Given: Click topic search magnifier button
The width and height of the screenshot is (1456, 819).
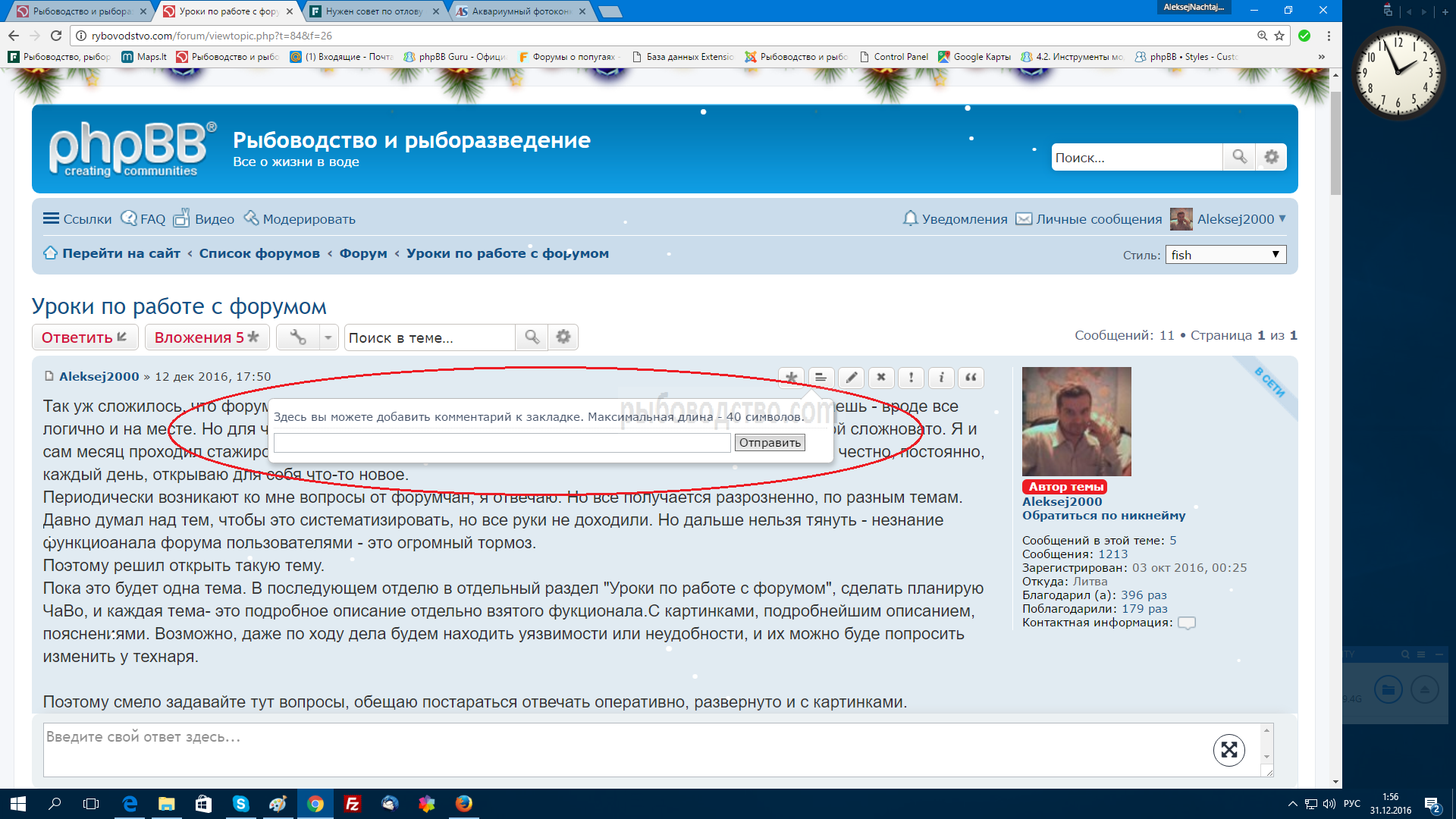Looking at the screenshot, I should tap(532, 337).
